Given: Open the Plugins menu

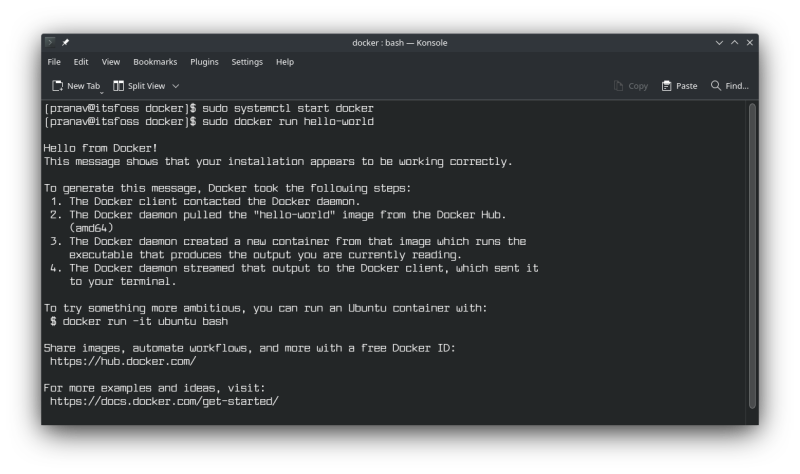Looking at the screenshot, I should [204, 62].
